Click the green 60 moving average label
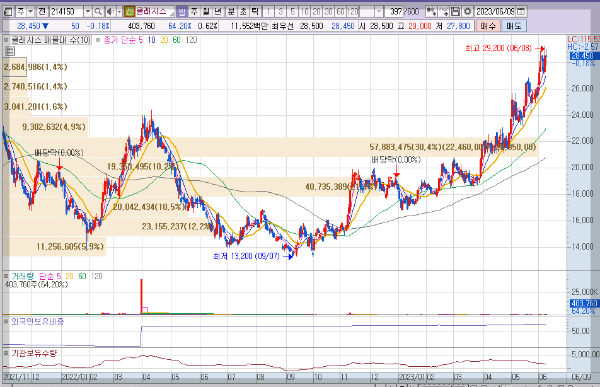This screenshot has width=600, height=387. pyautogui.click(x=176, y=40)
